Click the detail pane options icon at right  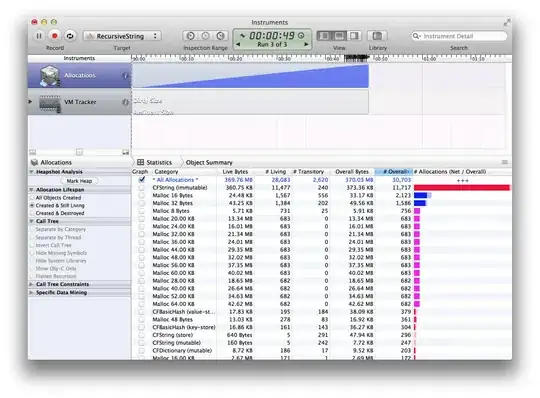(505, 162)
